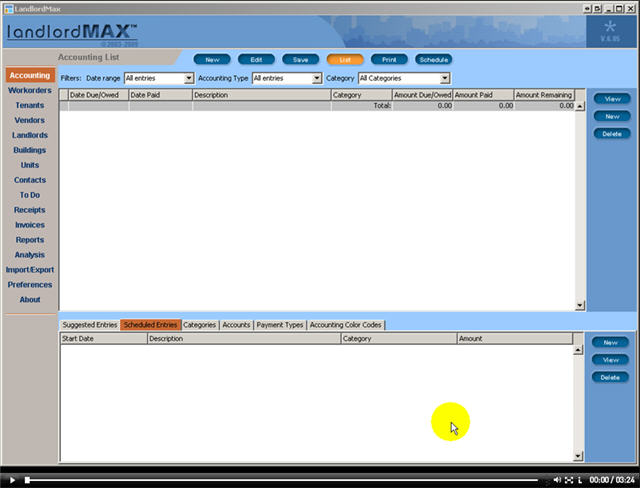Click the New button in top toolbar
The image size is (640, 488).
(212, 60)
